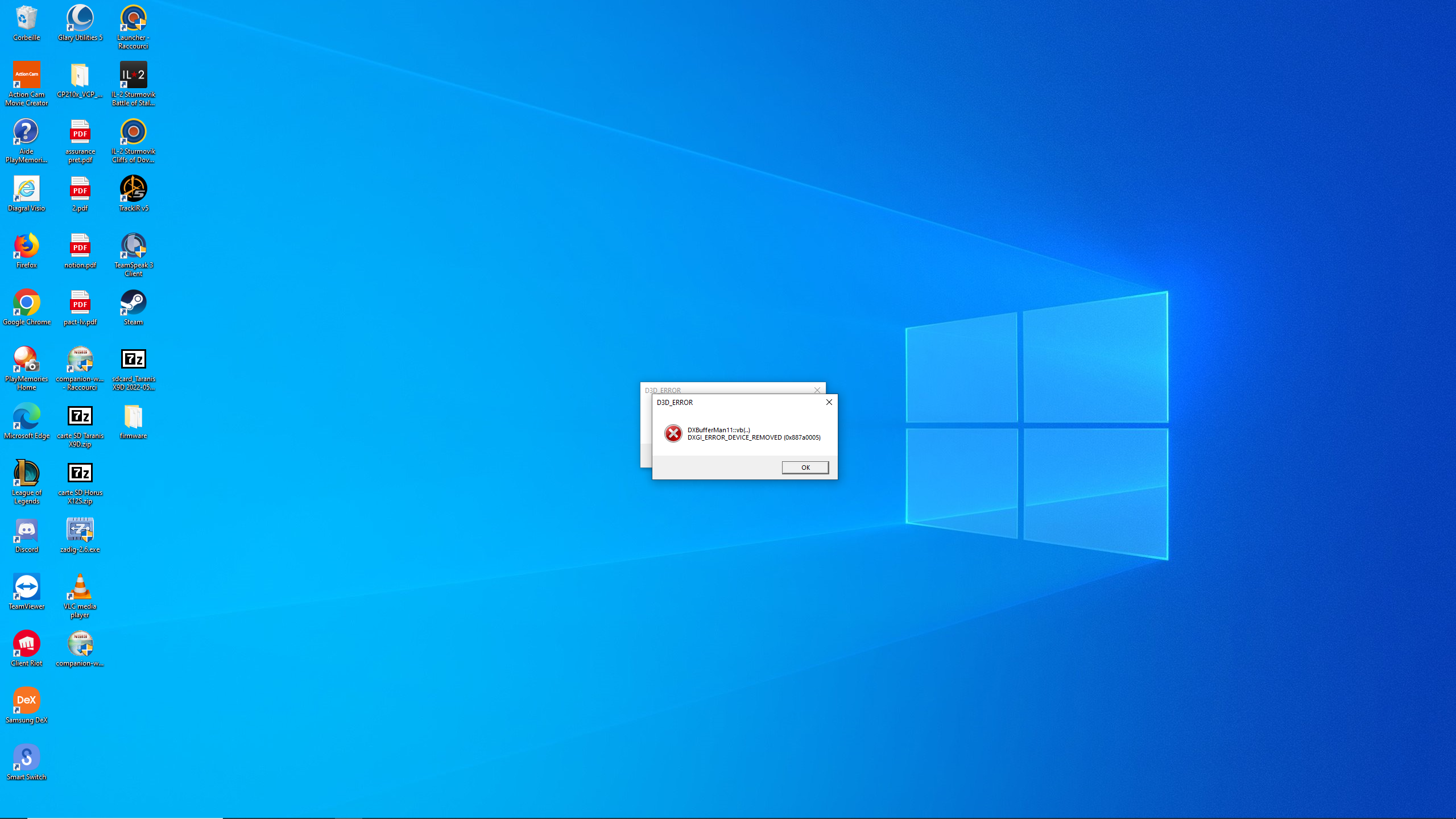The height and width of the screenshot is (819, 1456).
Task: Click OK in the D3D_ERROR dialog
Action: click(x=805, y=468)
